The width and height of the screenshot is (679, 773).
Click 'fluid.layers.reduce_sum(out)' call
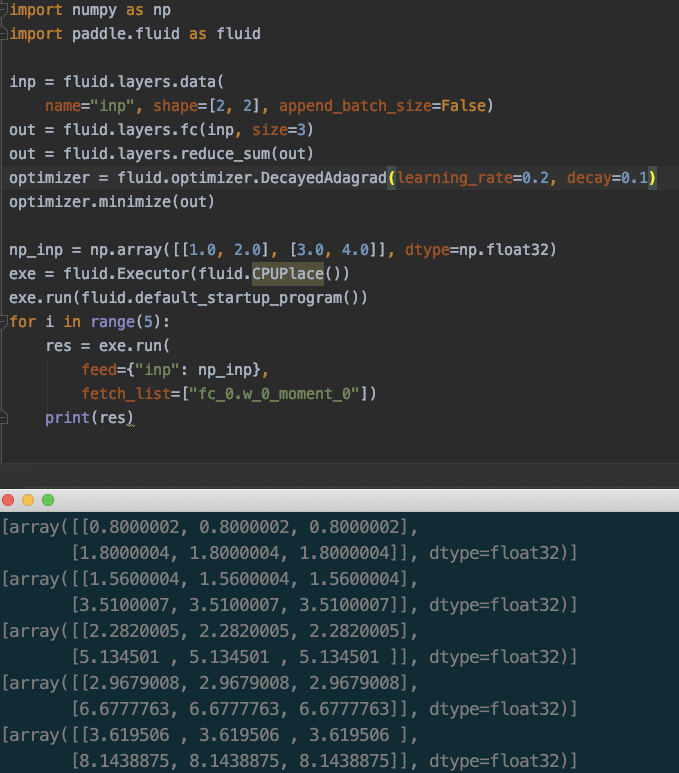tap(188, 154)
